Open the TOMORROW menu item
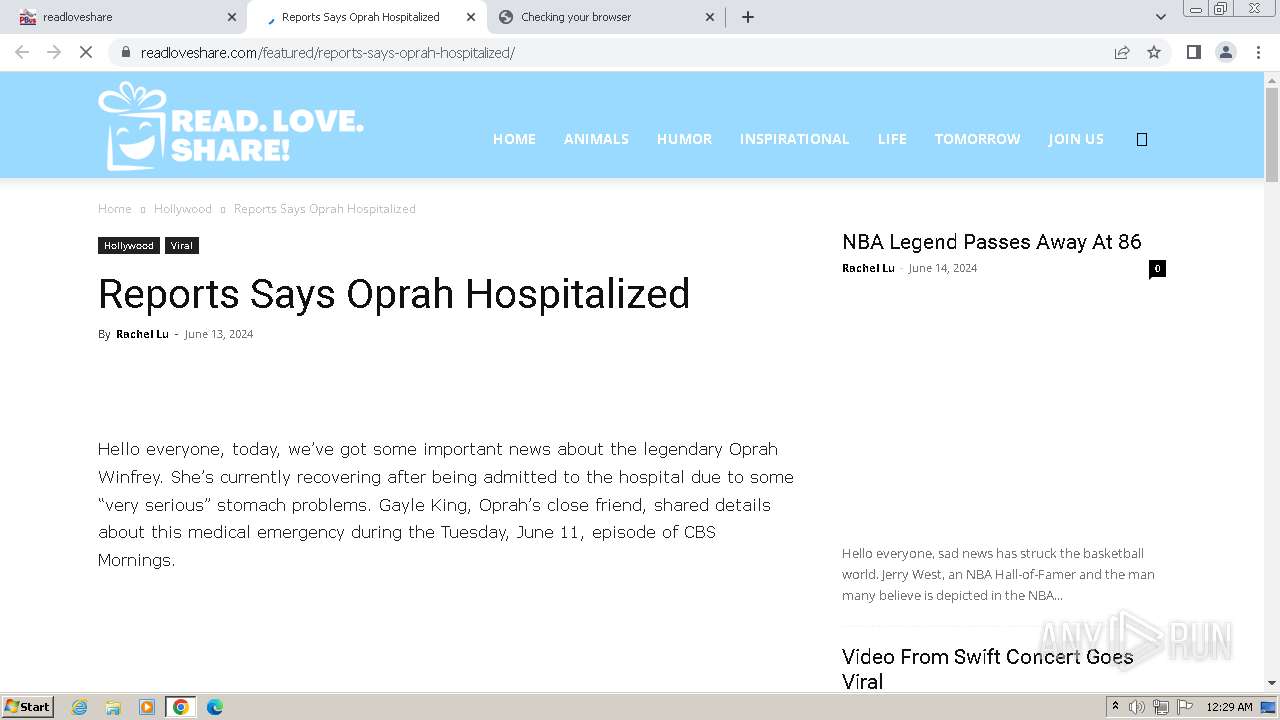This screenshot has height=720, width=1280. coord(977,139)
